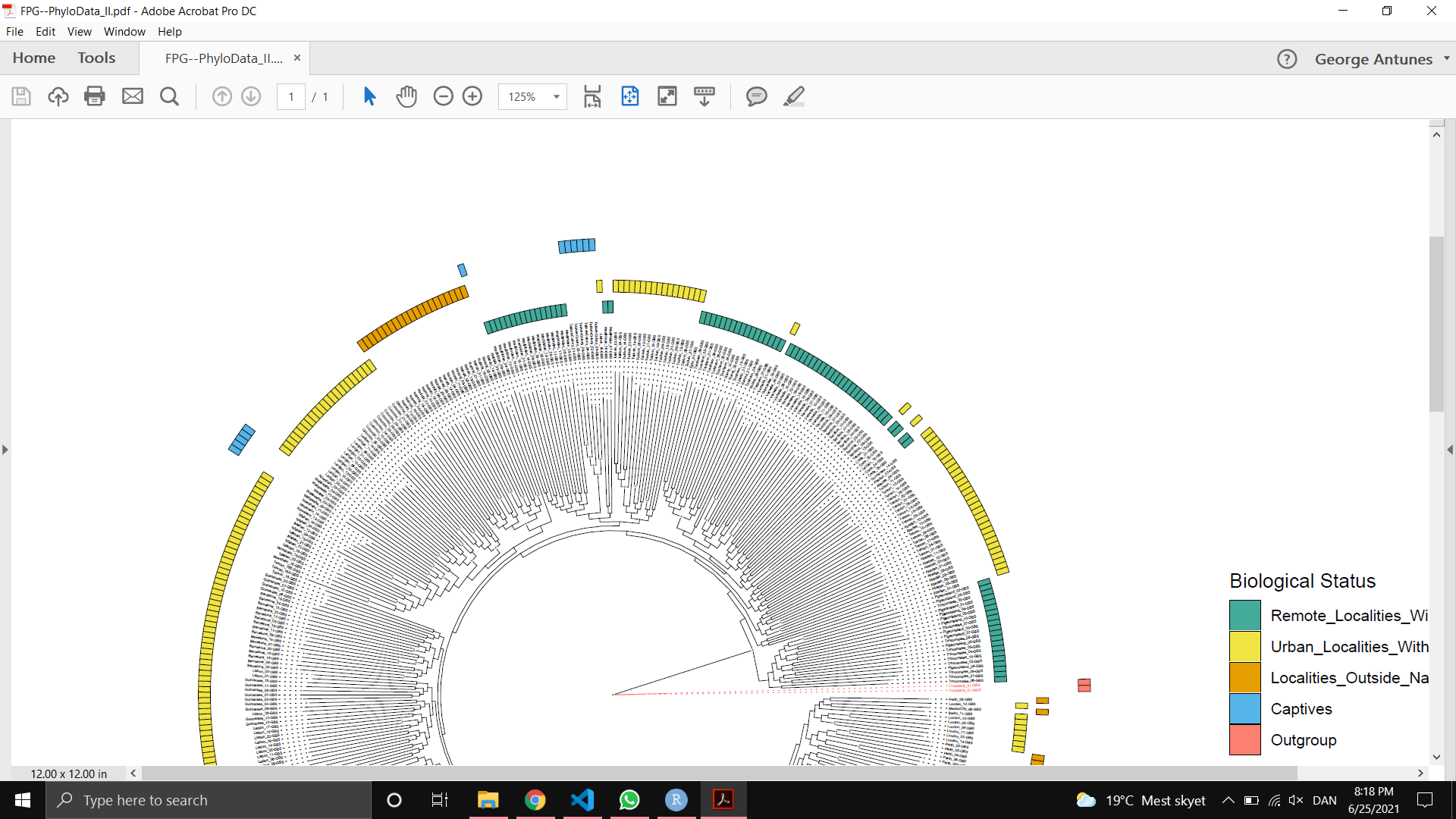Viewport: 1456px width, 819px height.
Task: Zoom in using the plus icon
Action: (472, 96)
